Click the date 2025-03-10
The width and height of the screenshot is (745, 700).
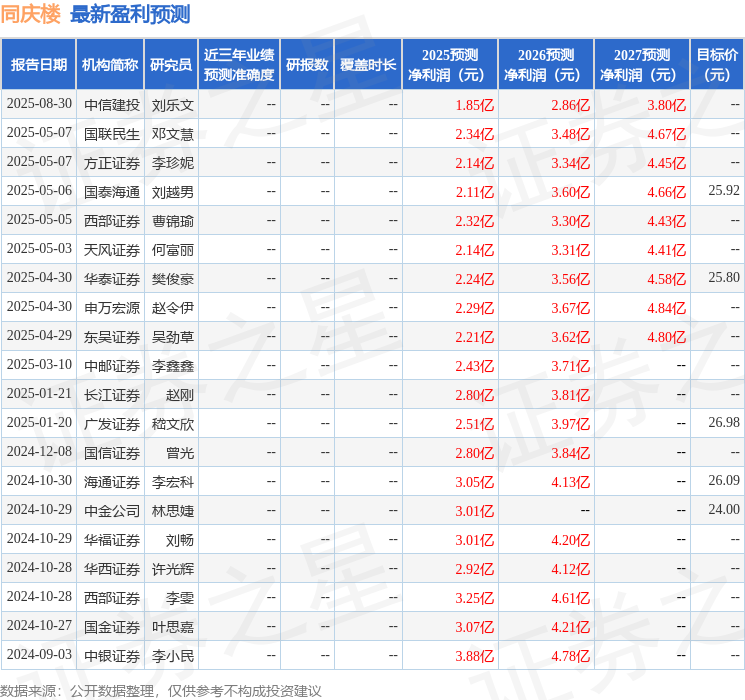(39, 365)
